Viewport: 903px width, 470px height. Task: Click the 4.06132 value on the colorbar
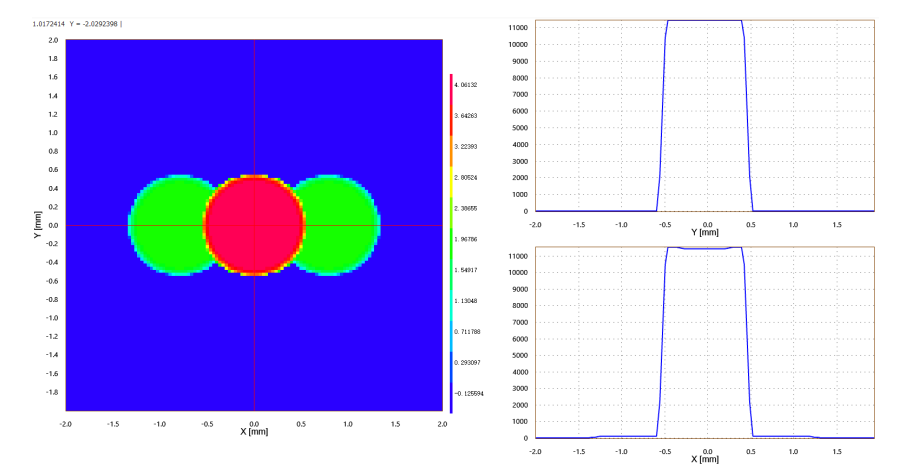coord(472,86)
